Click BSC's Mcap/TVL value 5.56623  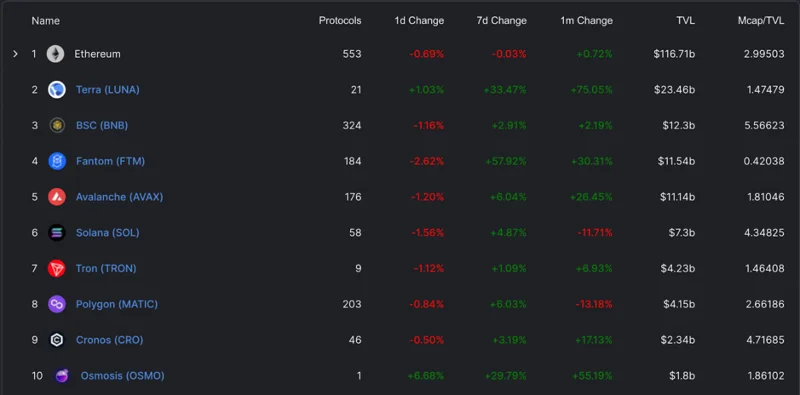[764, 126]
